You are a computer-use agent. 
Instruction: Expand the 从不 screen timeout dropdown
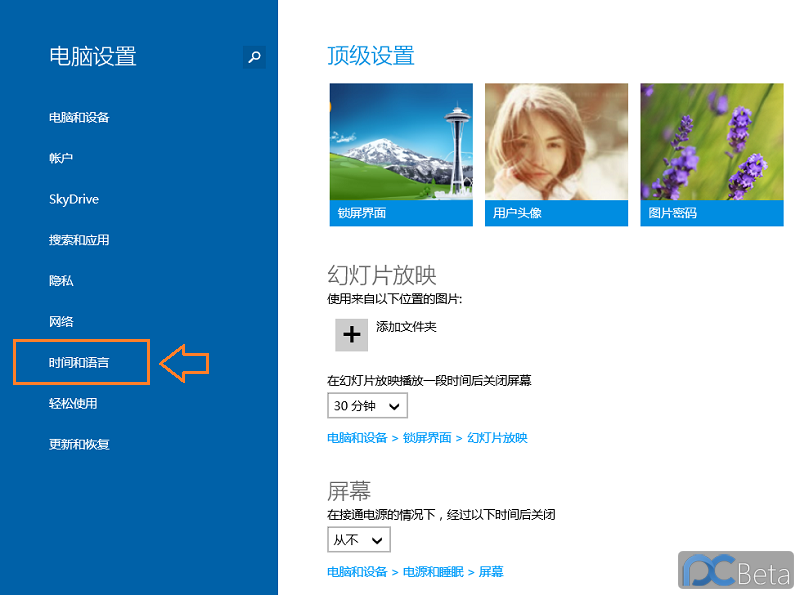coord(359,539)
